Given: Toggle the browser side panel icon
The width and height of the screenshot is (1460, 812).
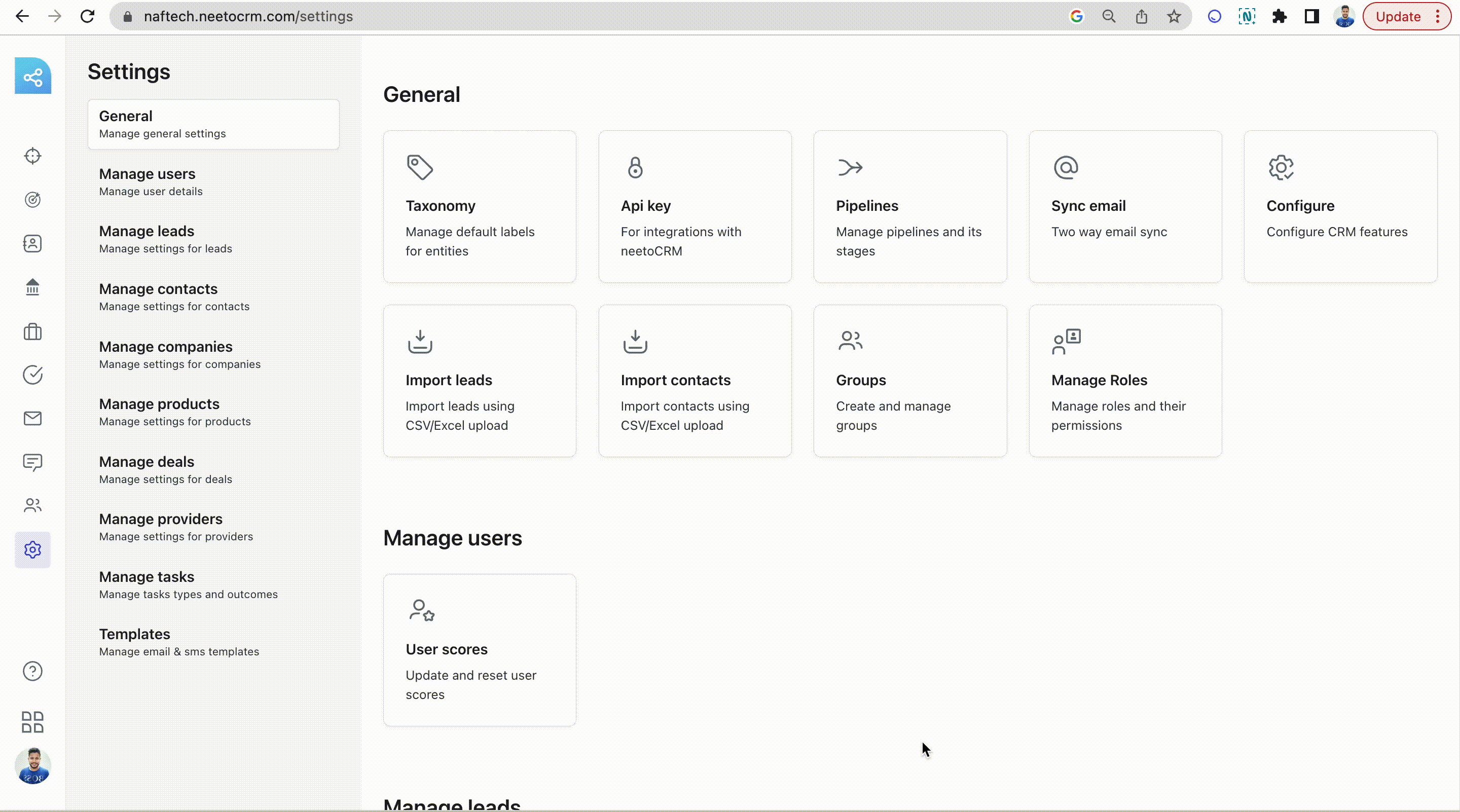Looking at the screenshot, I should (1311, 16).
